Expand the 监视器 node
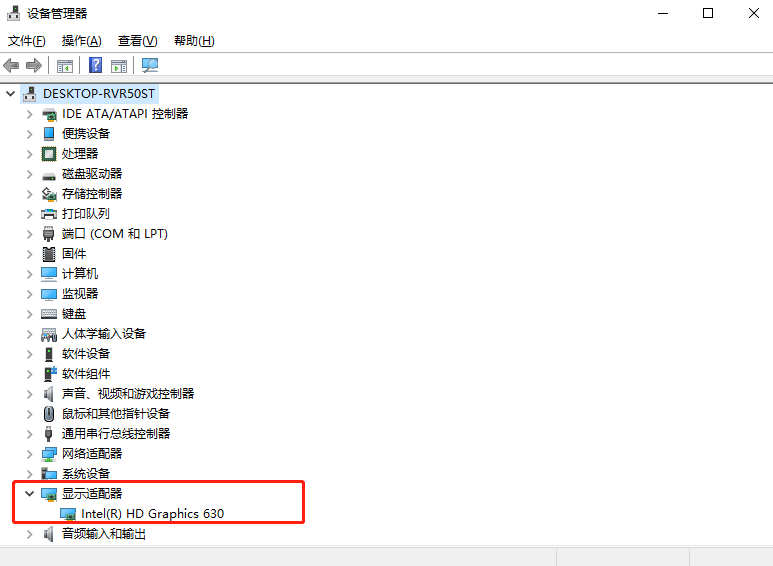The width and height of the screenshot is (773, 566). (x=30, y=294)
